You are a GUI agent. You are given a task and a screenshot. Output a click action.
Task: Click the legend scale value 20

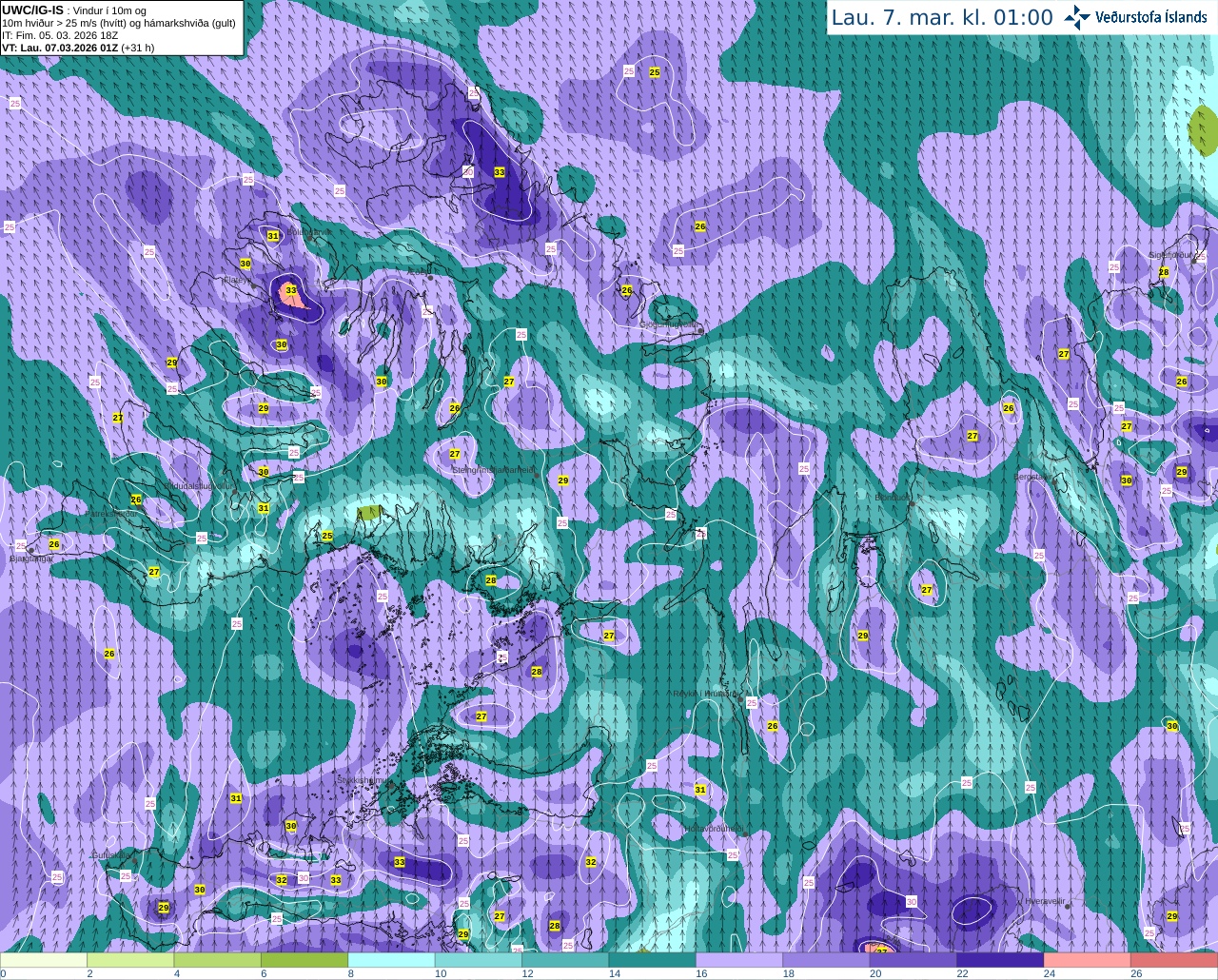[875, 973]
